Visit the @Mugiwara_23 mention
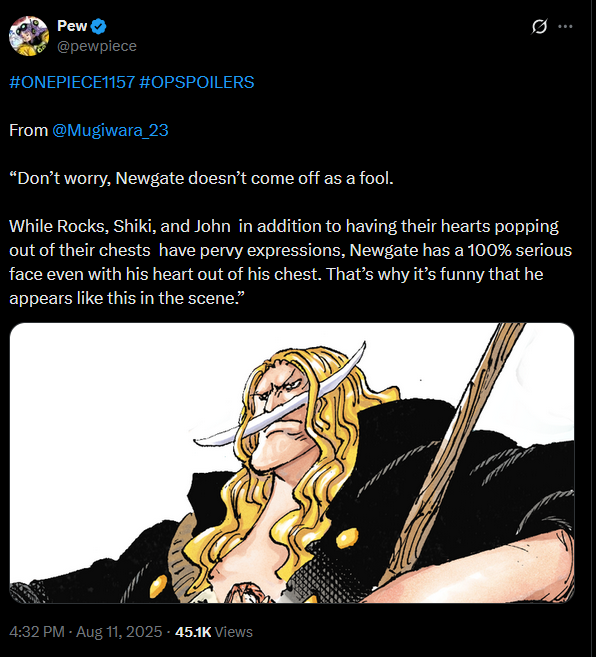 pyautogui.click(x=110, y=130)
